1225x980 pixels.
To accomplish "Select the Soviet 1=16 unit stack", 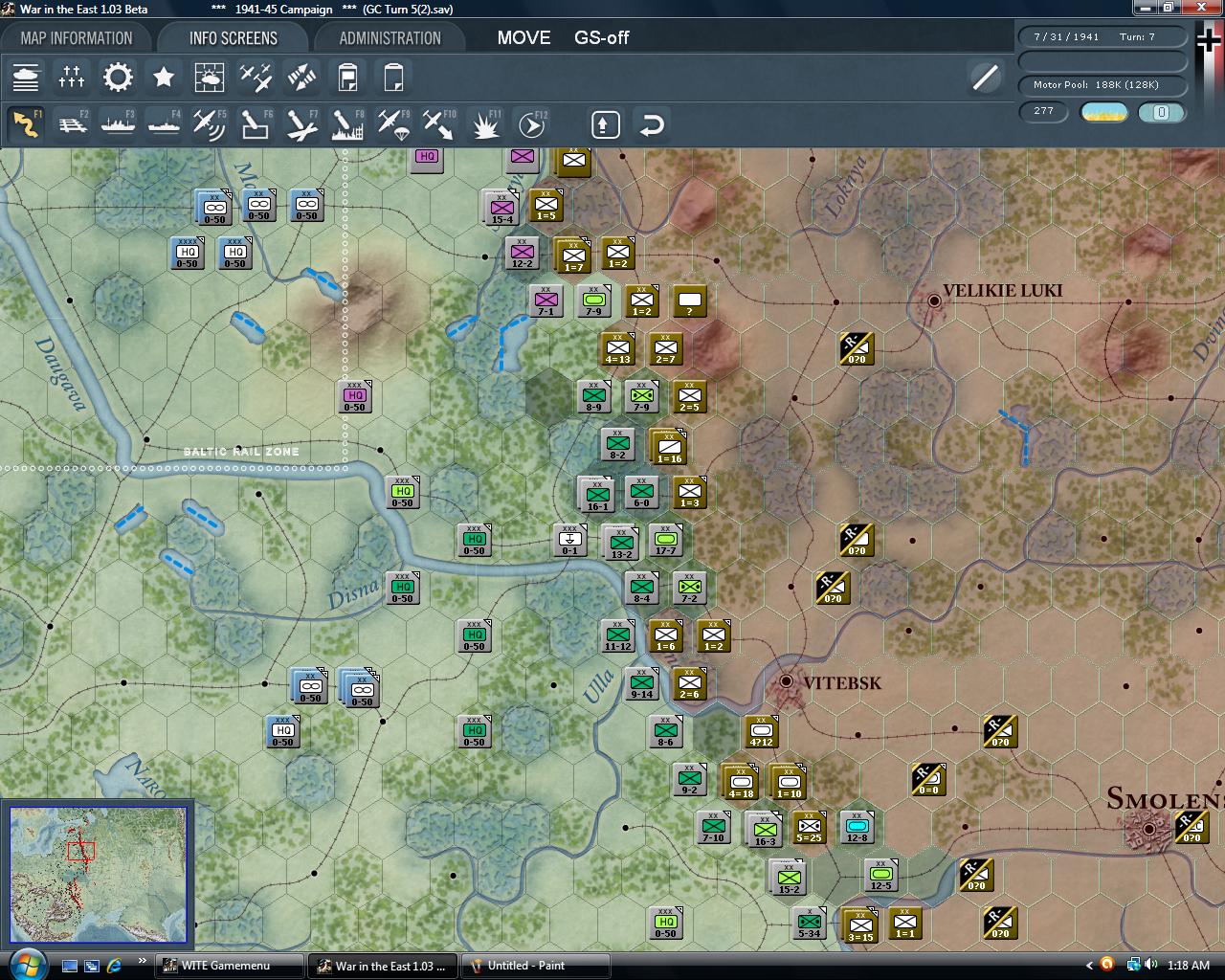I will pyautogui.click(x=667, y=446).
